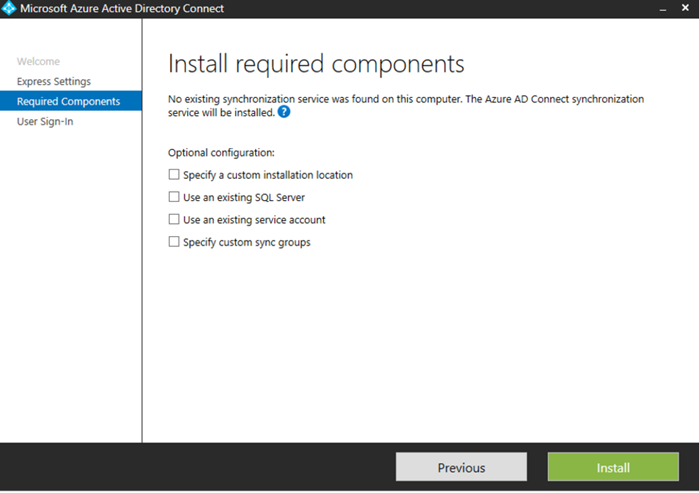Click the synchronization service description text

[406, 100]
